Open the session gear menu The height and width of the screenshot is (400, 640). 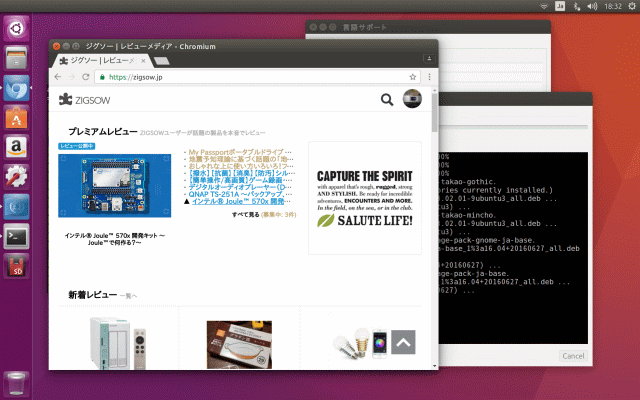tap(631, 6)
